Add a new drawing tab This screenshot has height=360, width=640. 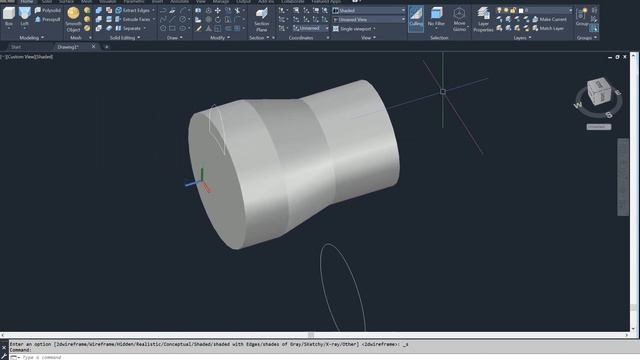click(107, 47)
